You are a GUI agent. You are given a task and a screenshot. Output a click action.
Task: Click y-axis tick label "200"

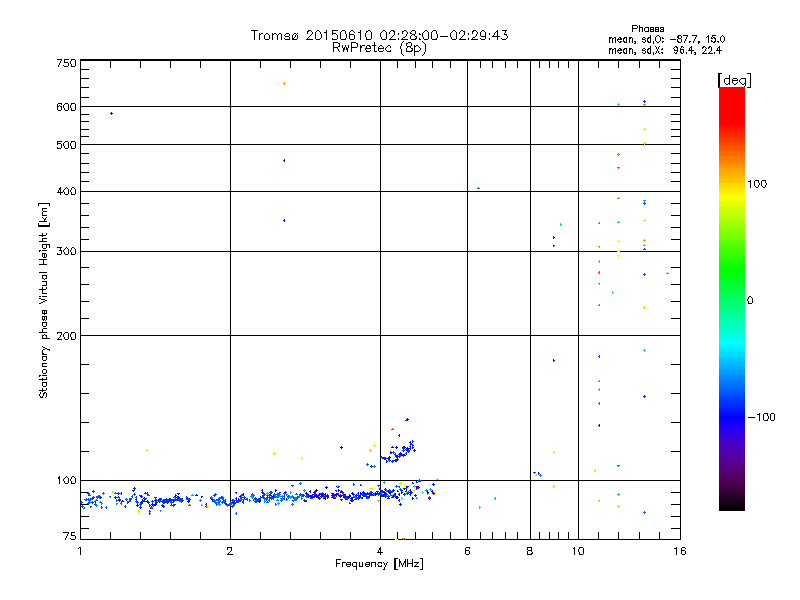click(66, 336)
